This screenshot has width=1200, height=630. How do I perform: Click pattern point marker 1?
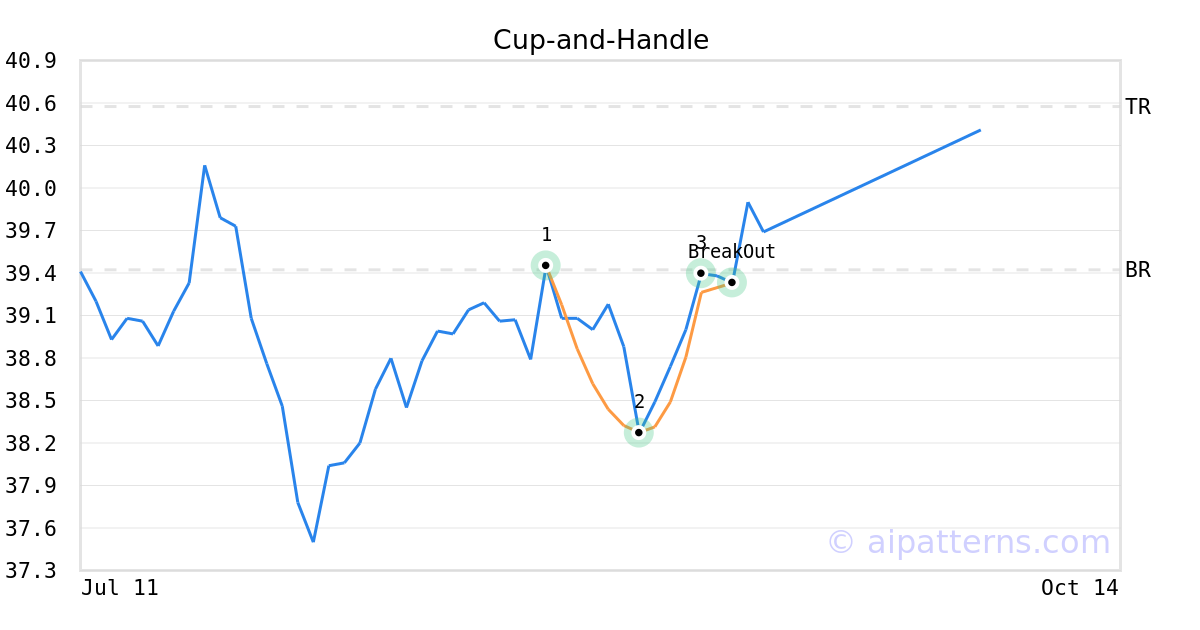(x=545, y=265)
